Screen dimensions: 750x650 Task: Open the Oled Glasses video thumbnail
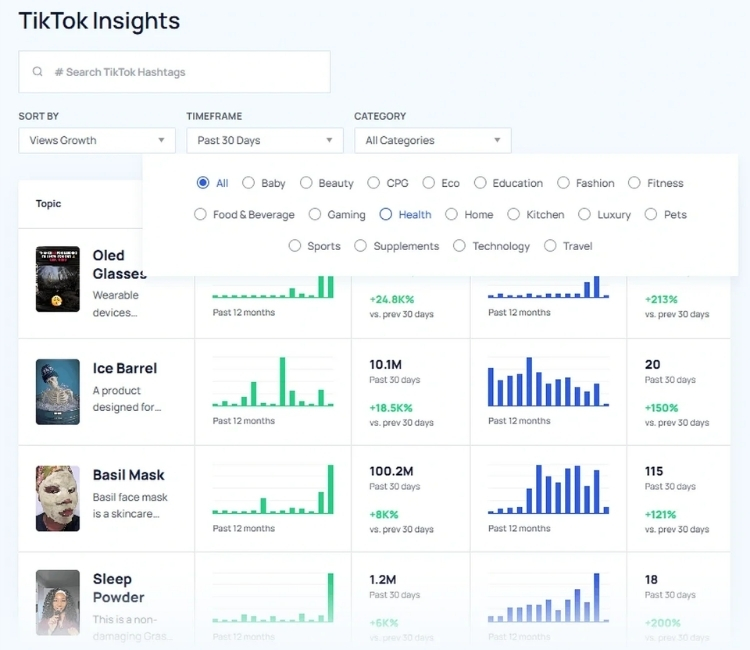pyautogui.click(x=58, y=279)
